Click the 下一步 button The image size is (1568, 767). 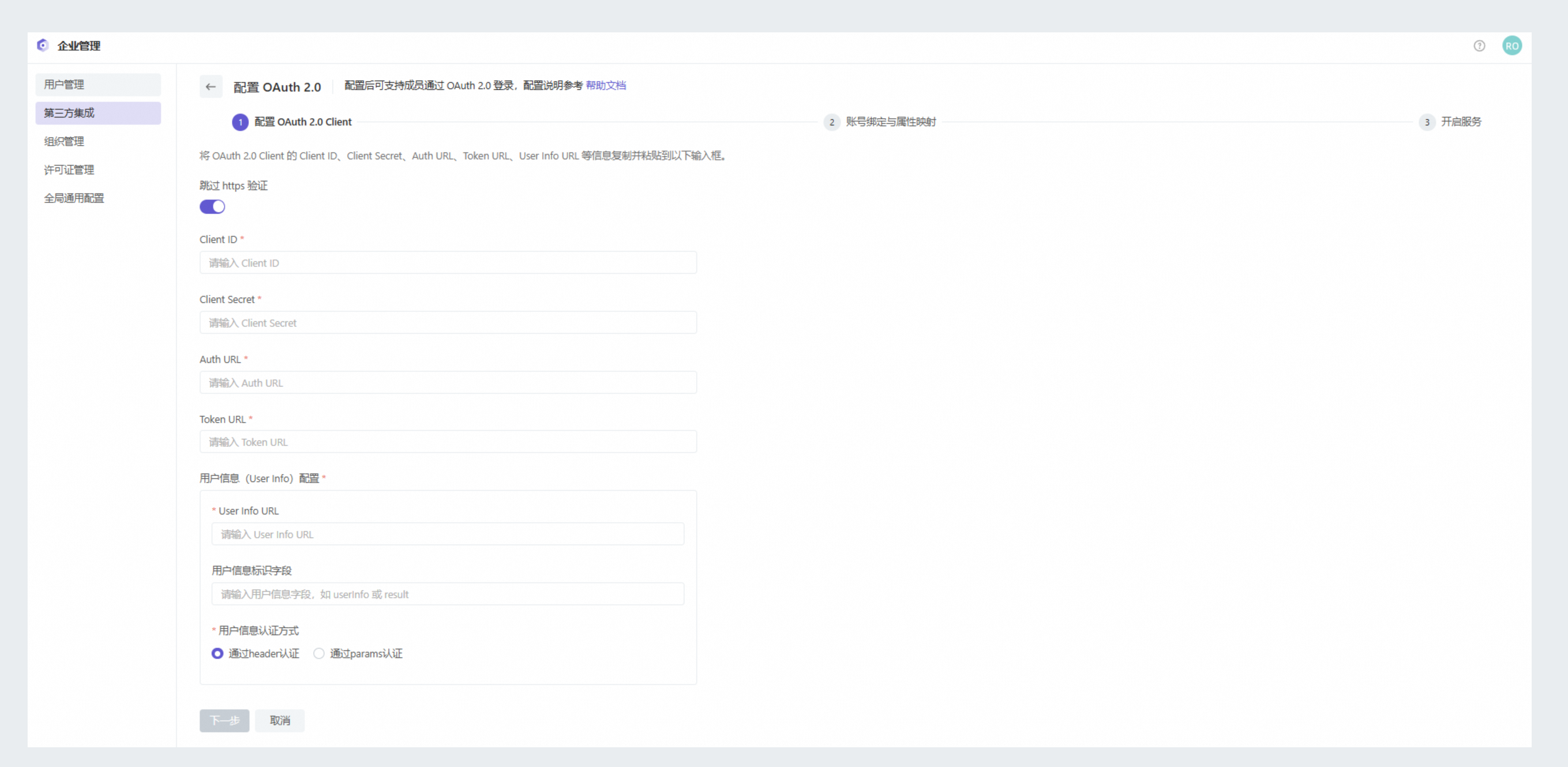click(x=225, y=721)
